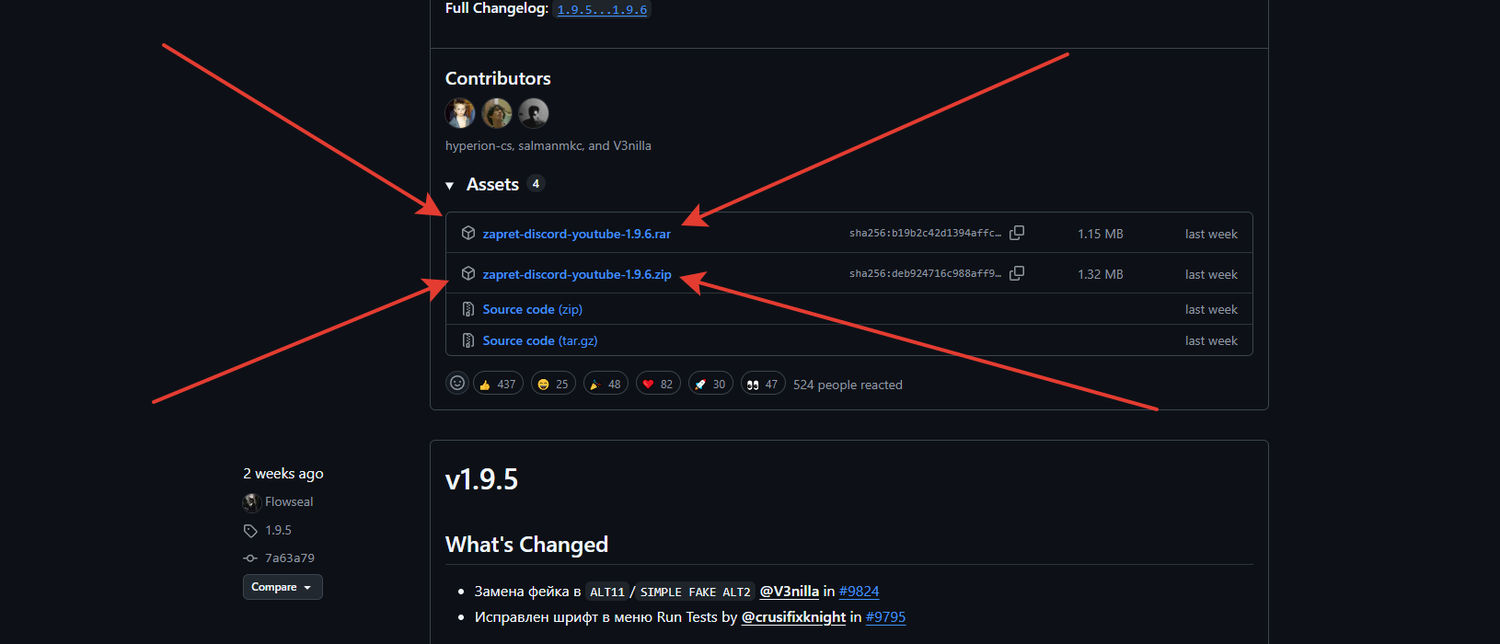Screen dimensions: 1500x644
Task: Open pull request #9824
Action: tap(859, 591)
